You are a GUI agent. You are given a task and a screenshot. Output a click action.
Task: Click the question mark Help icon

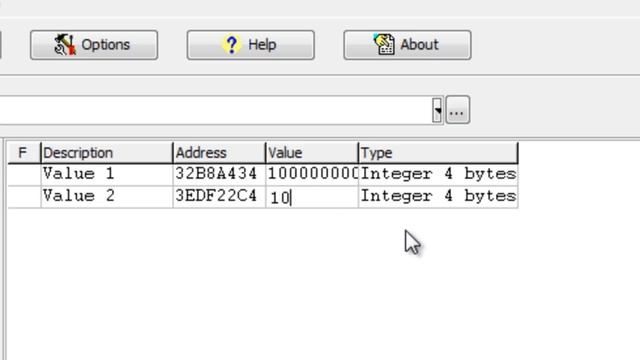[232, 44]
